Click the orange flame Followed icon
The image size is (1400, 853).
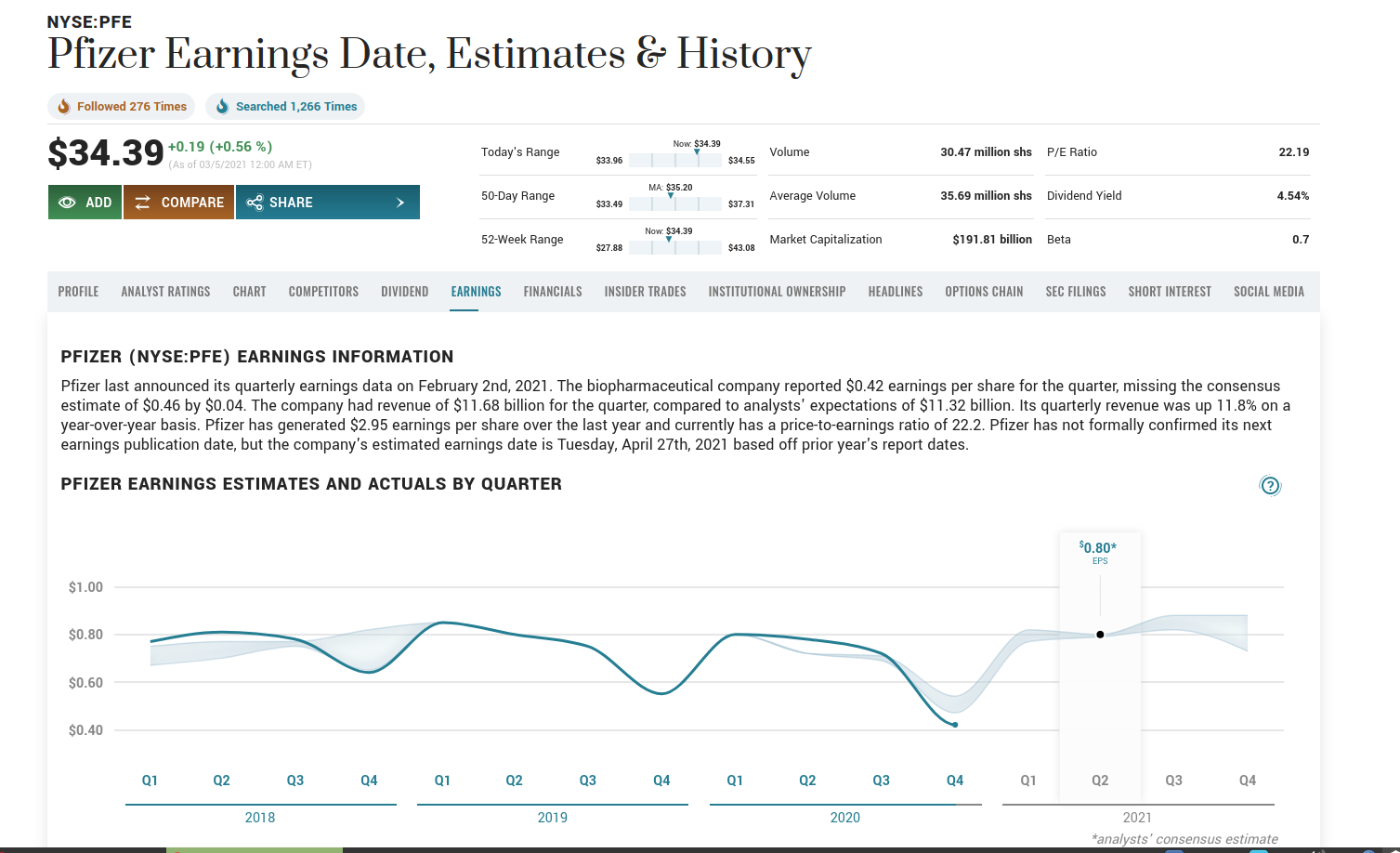coord(64,107)
